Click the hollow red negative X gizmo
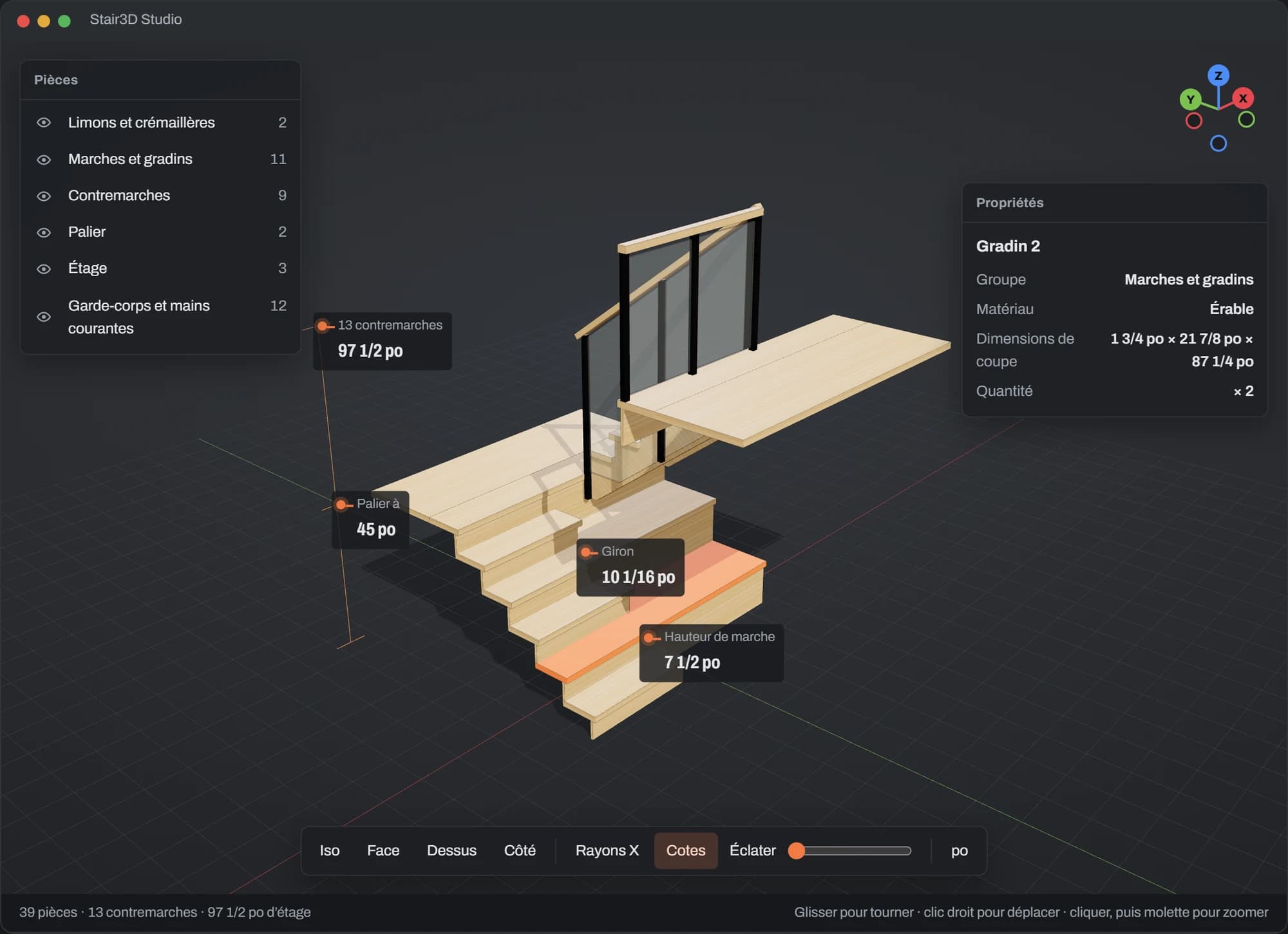Image resolution: width=1288 pixels, height=934 pixels. click(1193, 120)
